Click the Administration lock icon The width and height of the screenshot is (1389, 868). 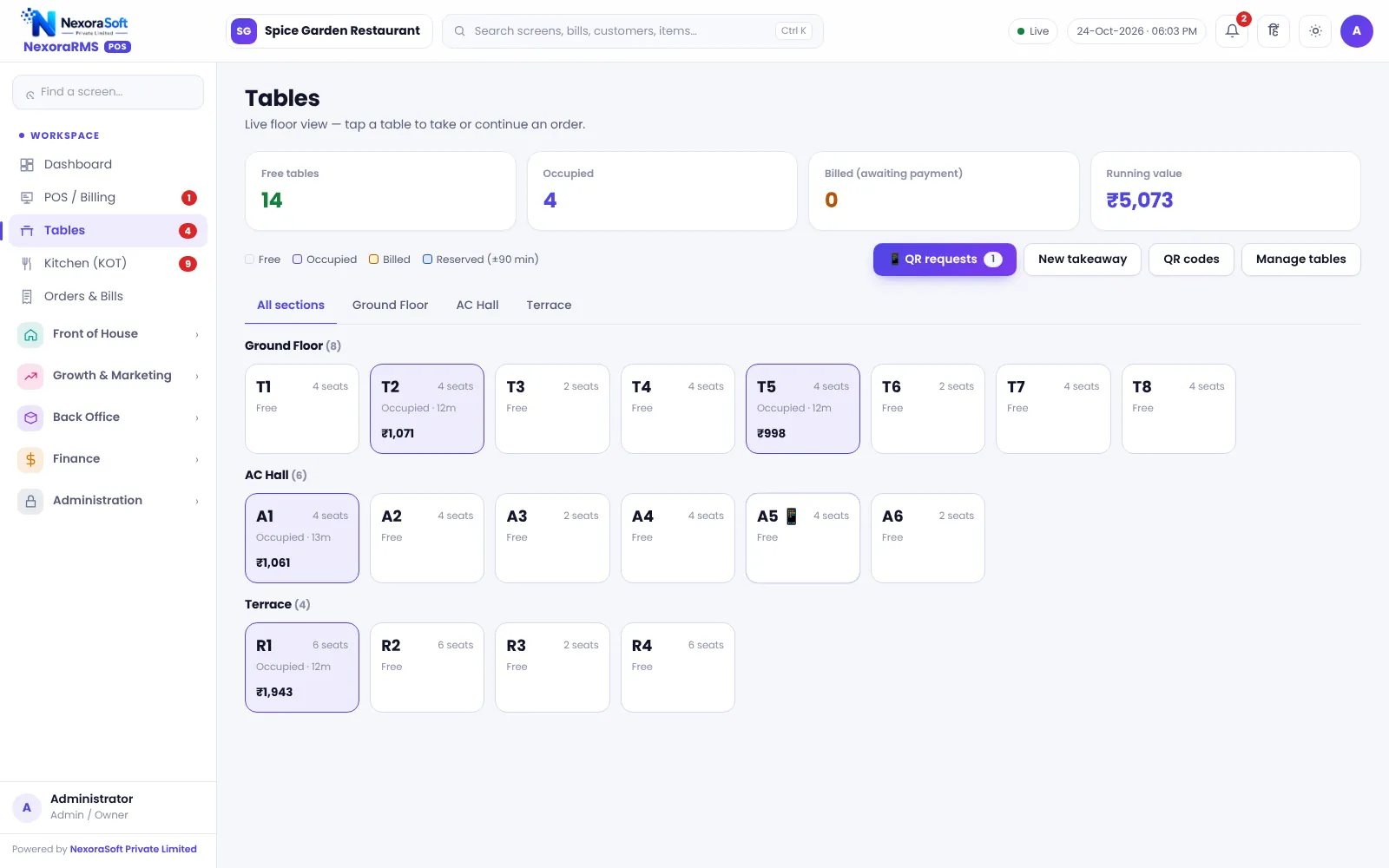click(x=30, y=501)
